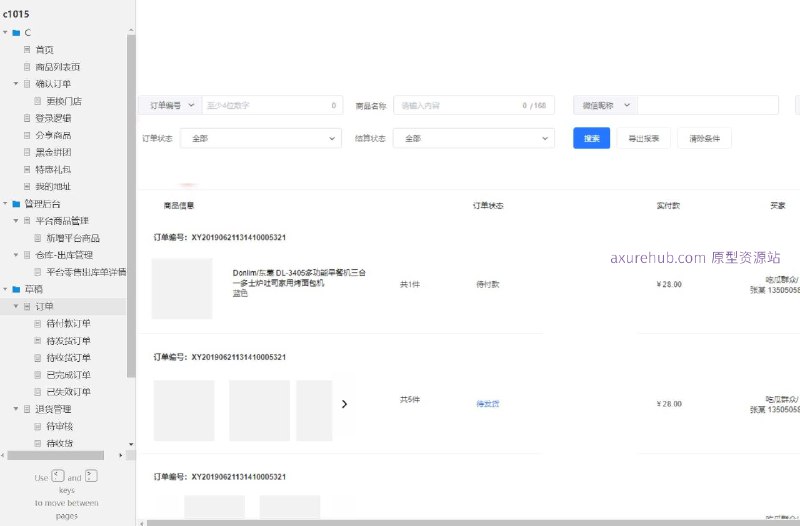The width and height of the screenshot is (800, 526).
Task: Open the 已完成订单 page
Action: (68, 374)
